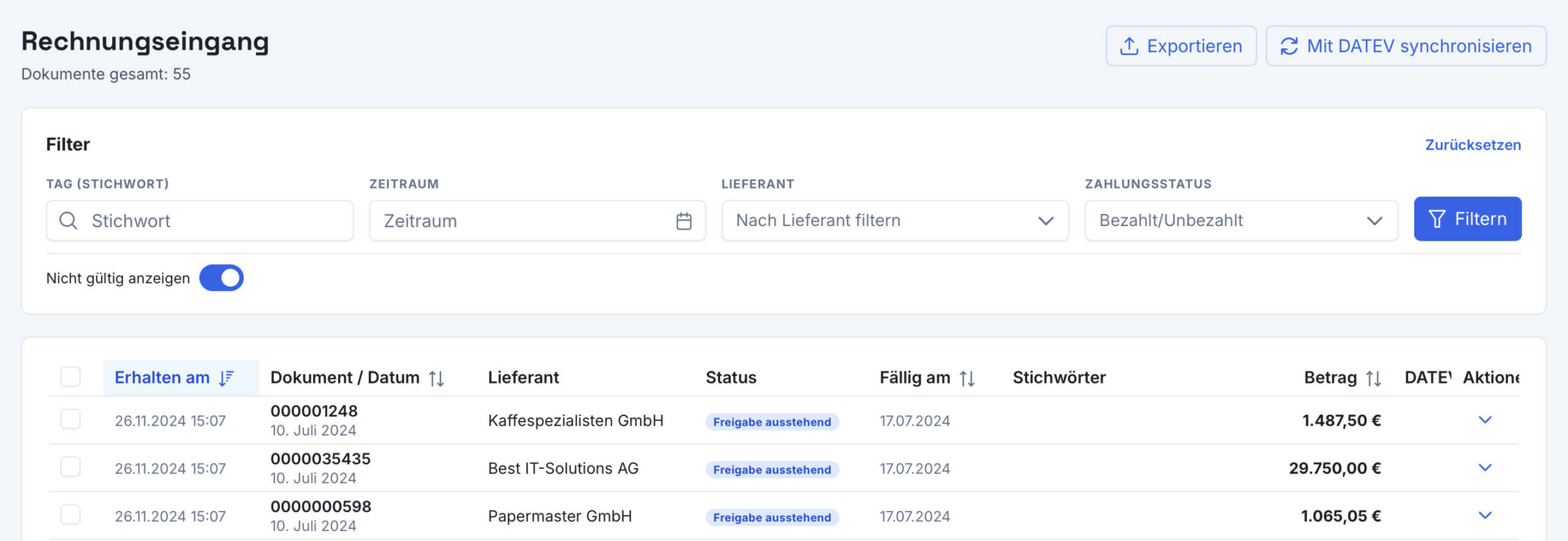Screen dimensions: 1568x541
Task: Expand actions chevron for invoice 000001248
Action: click(1485, 420)
